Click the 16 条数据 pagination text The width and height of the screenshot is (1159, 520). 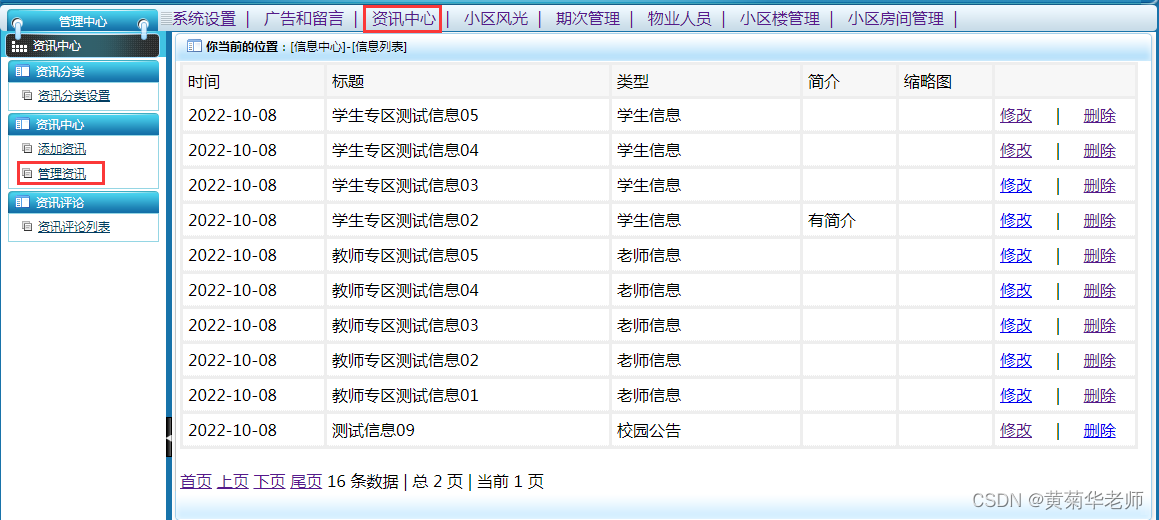(363, 482)
